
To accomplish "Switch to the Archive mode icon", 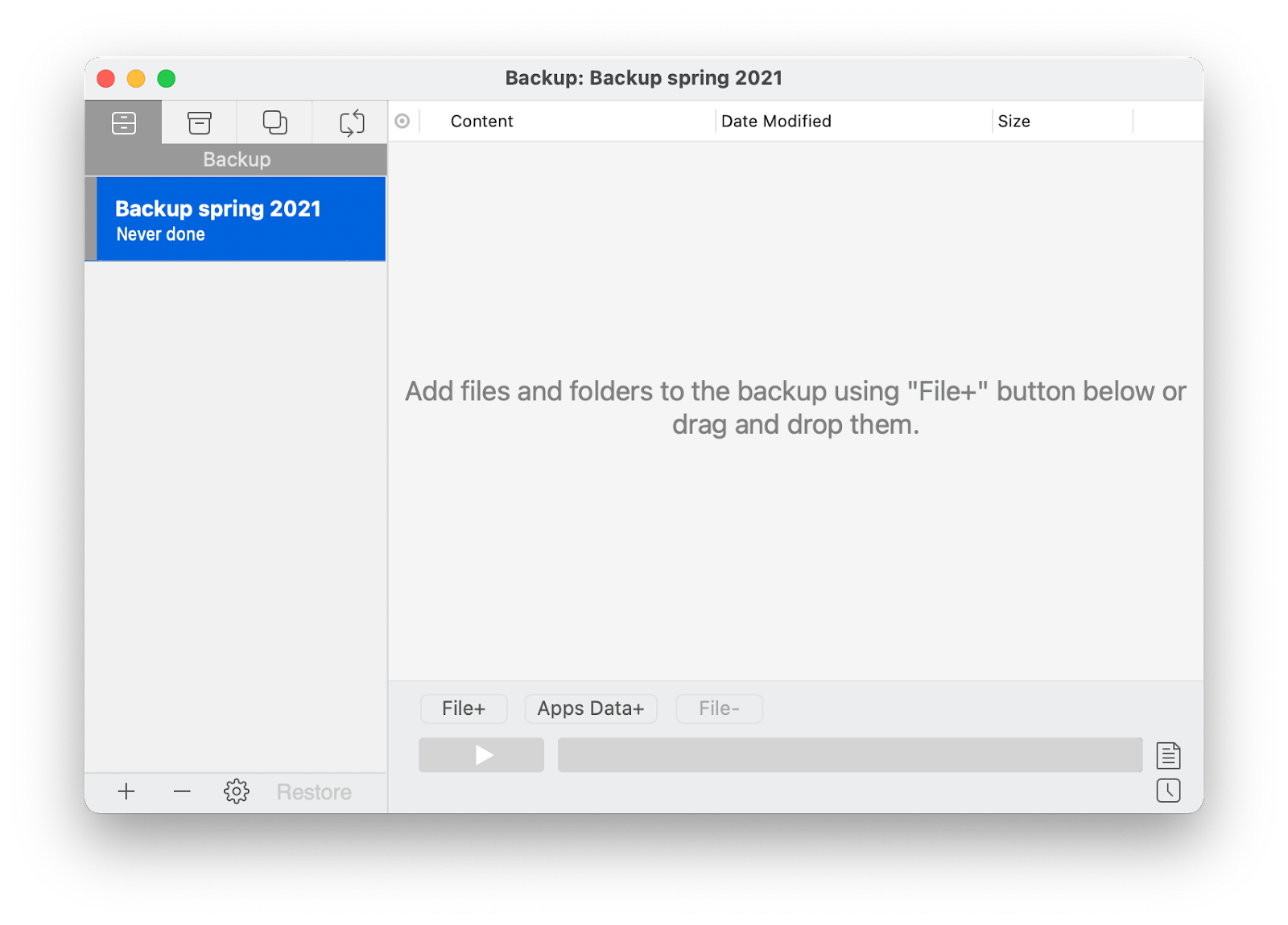I will pos(198,122).
